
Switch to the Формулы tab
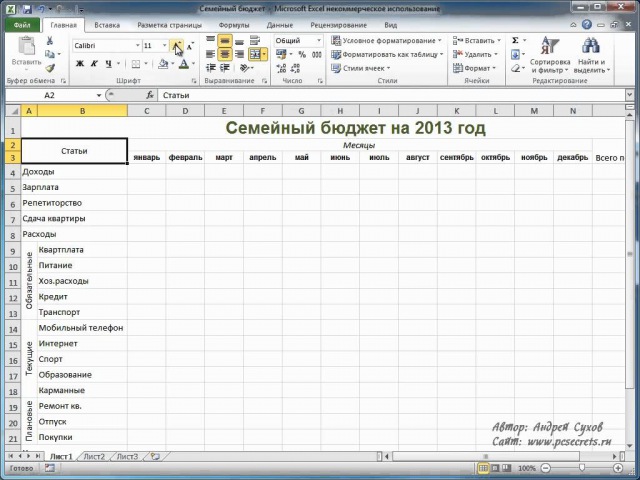click(234, 25)
